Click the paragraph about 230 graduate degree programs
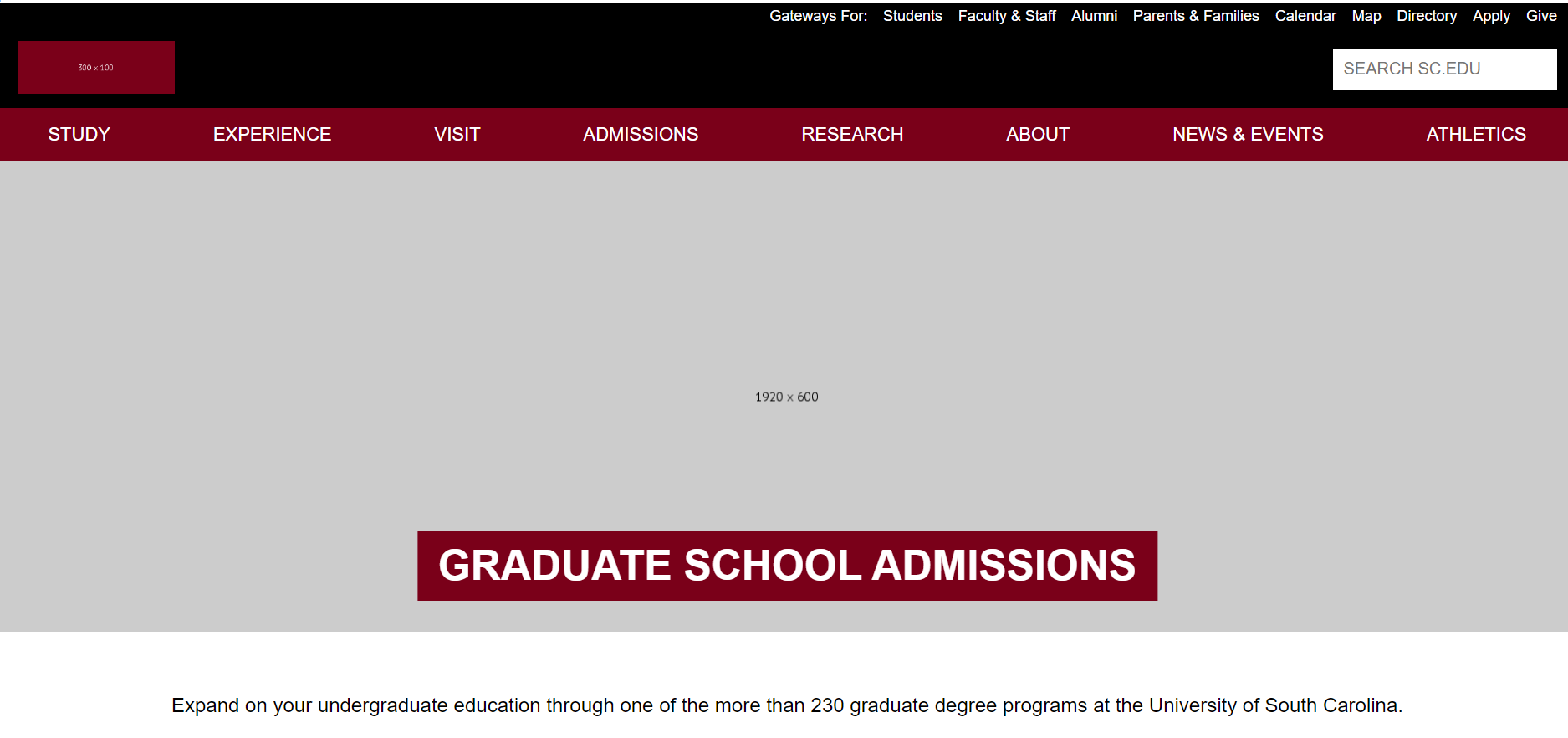This screenshot has height=738, width=1568. pyautogui.click(x=787, y=705)
